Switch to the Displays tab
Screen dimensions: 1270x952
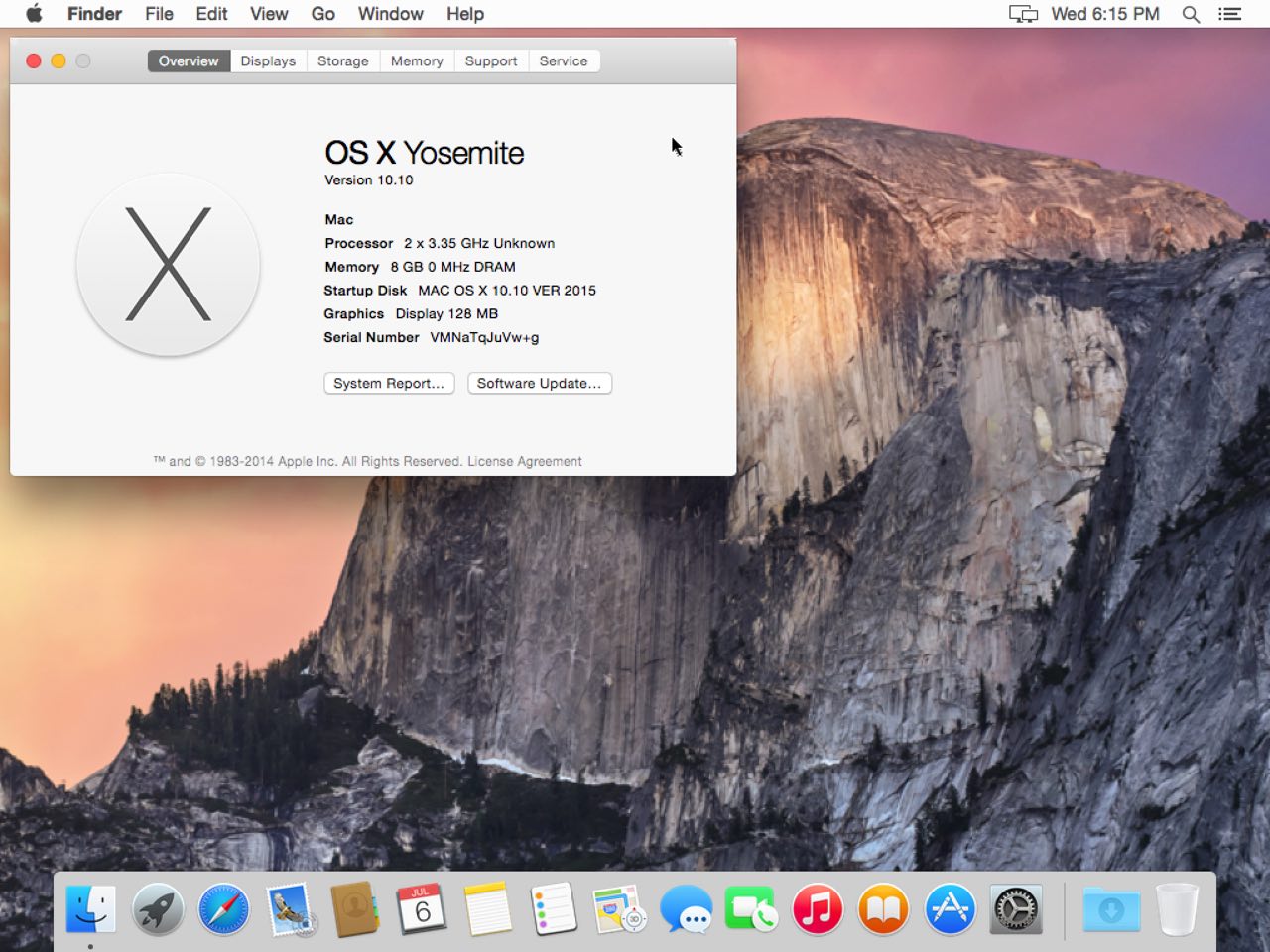268,61
